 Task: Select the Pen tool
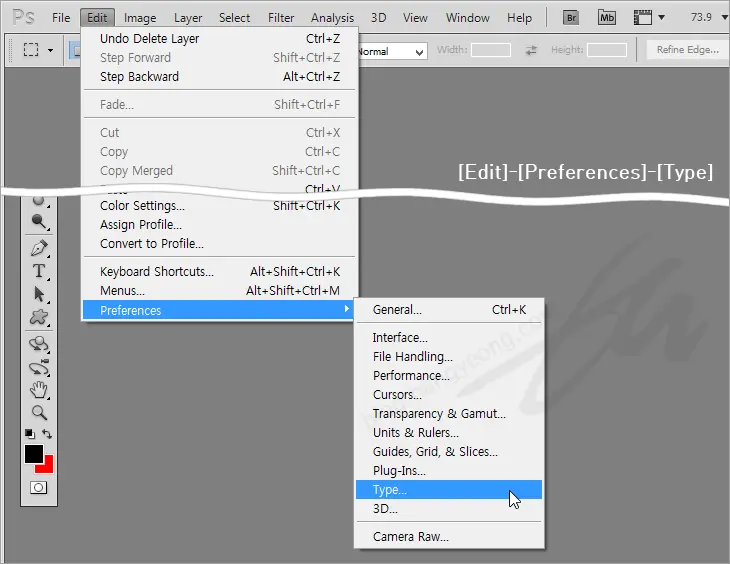click(x=39, y=248)
